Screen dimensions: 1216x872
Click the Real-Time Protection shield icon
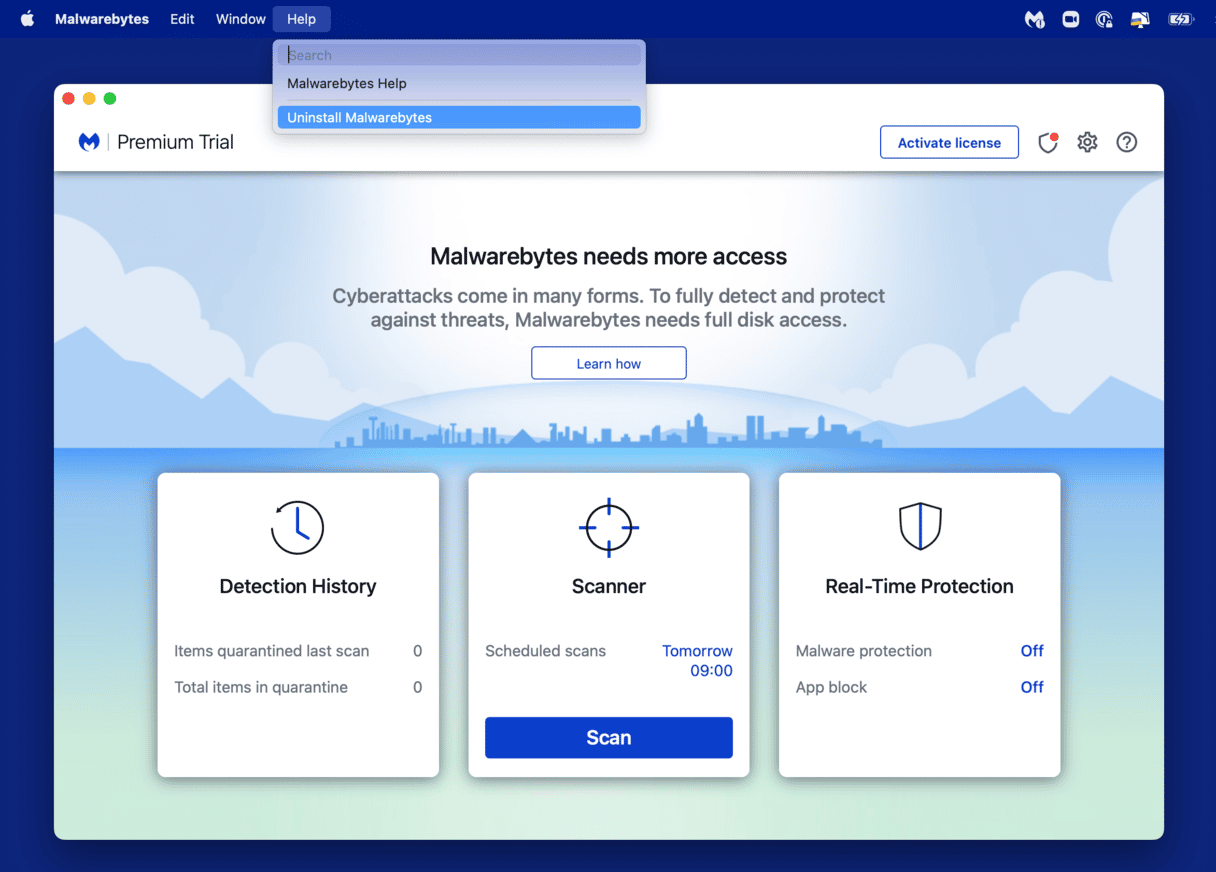(919, 527)
